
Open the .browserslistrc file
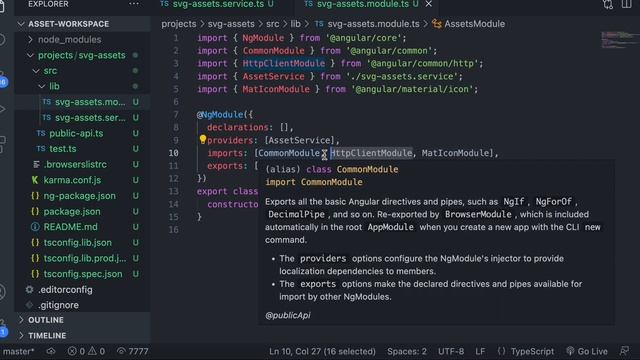(75, 164)
